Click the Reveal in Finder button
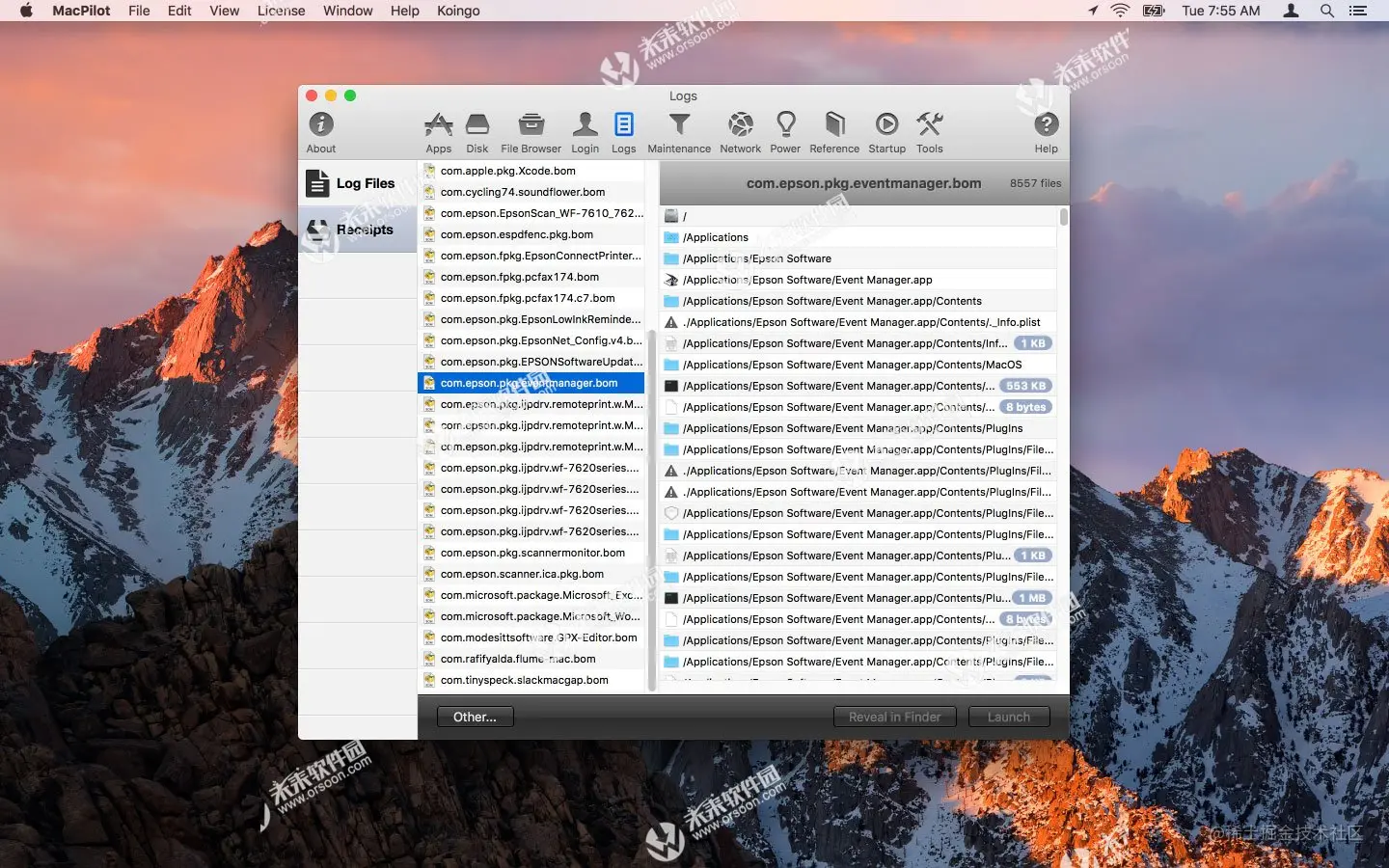 [x=894, y=717]
